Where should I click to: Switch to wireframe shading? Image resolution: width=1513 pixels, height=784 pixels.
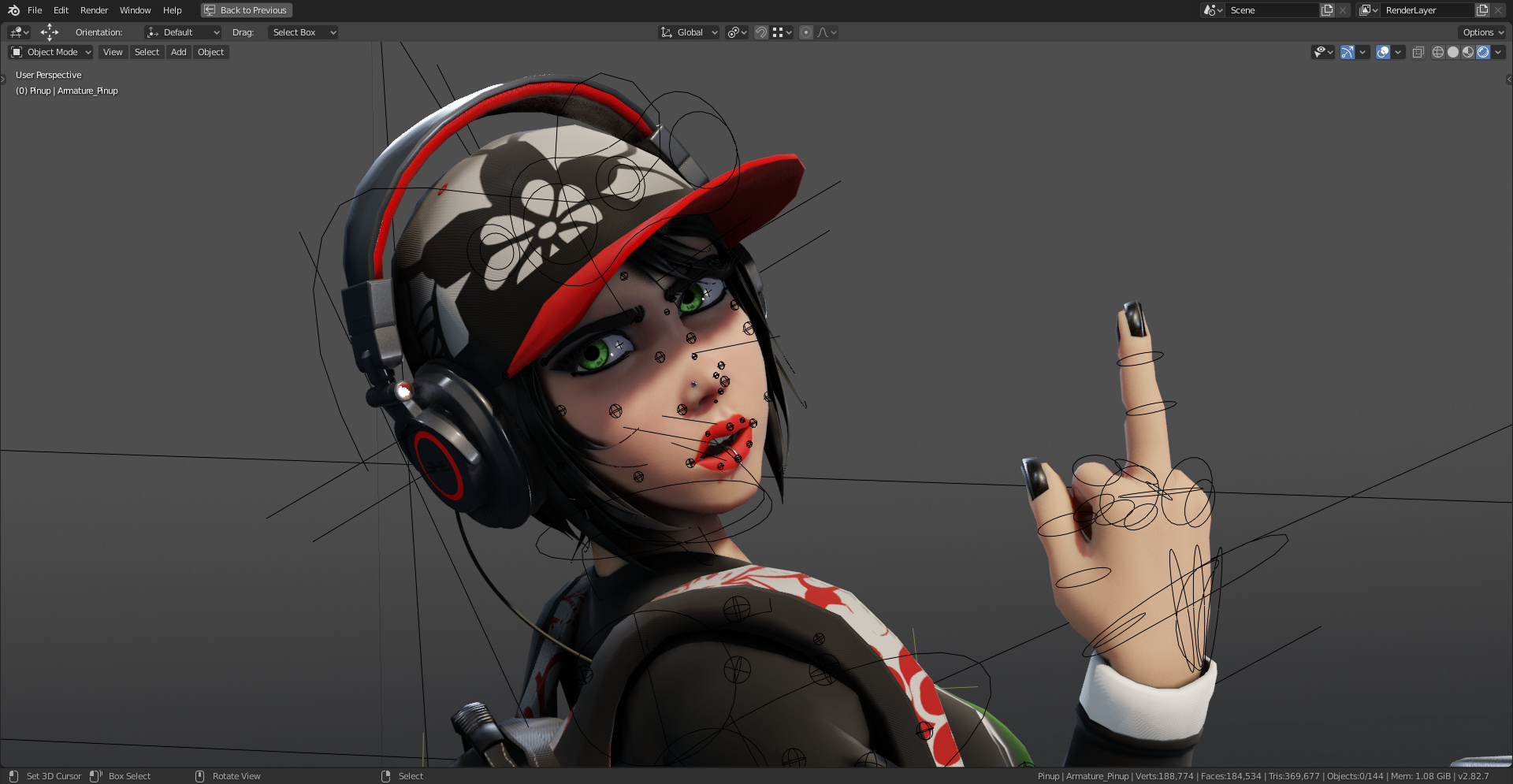click(x=1438, y=52)
